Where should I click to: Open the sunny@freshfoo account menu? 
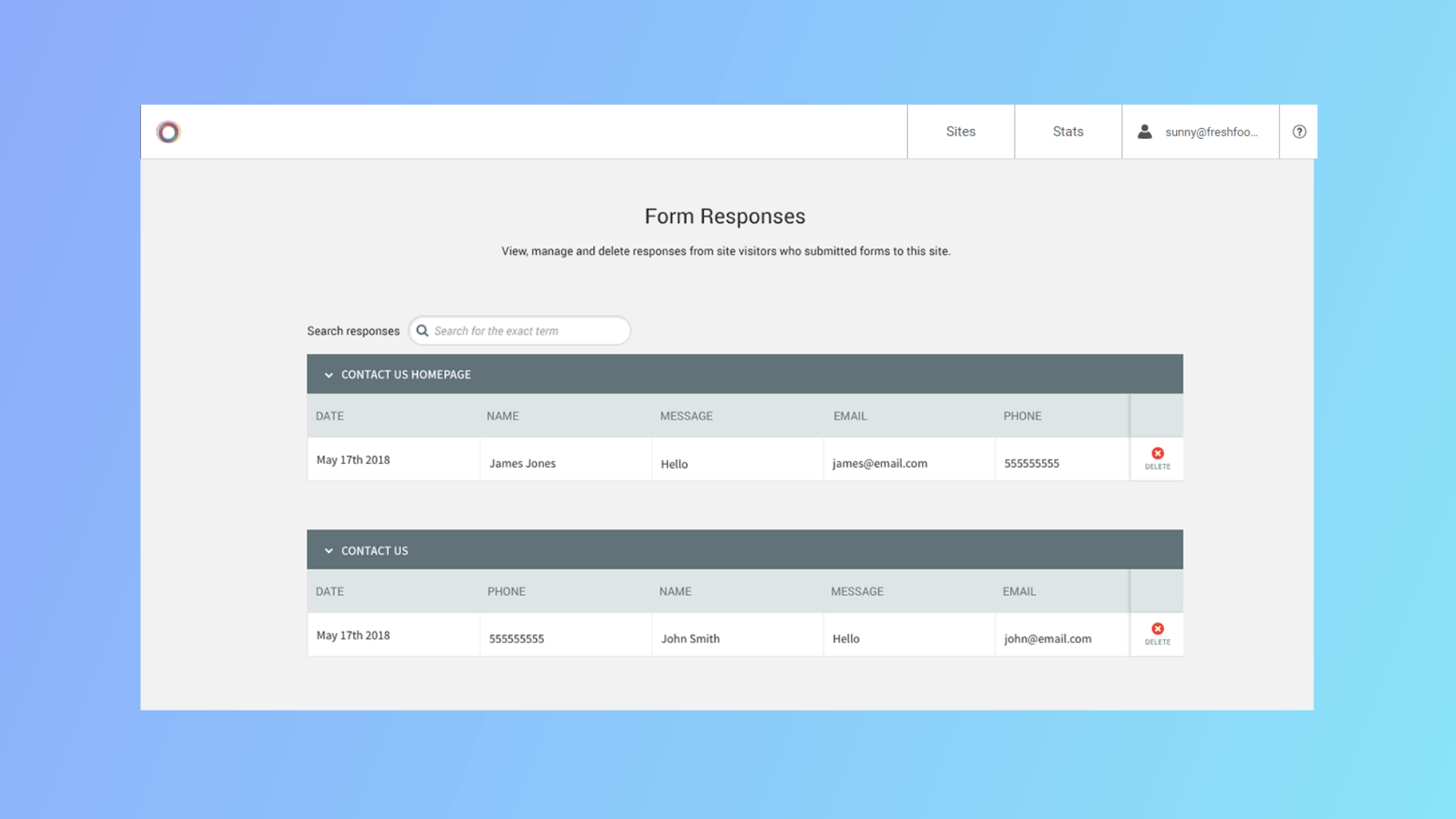(x=1200, y=132)
